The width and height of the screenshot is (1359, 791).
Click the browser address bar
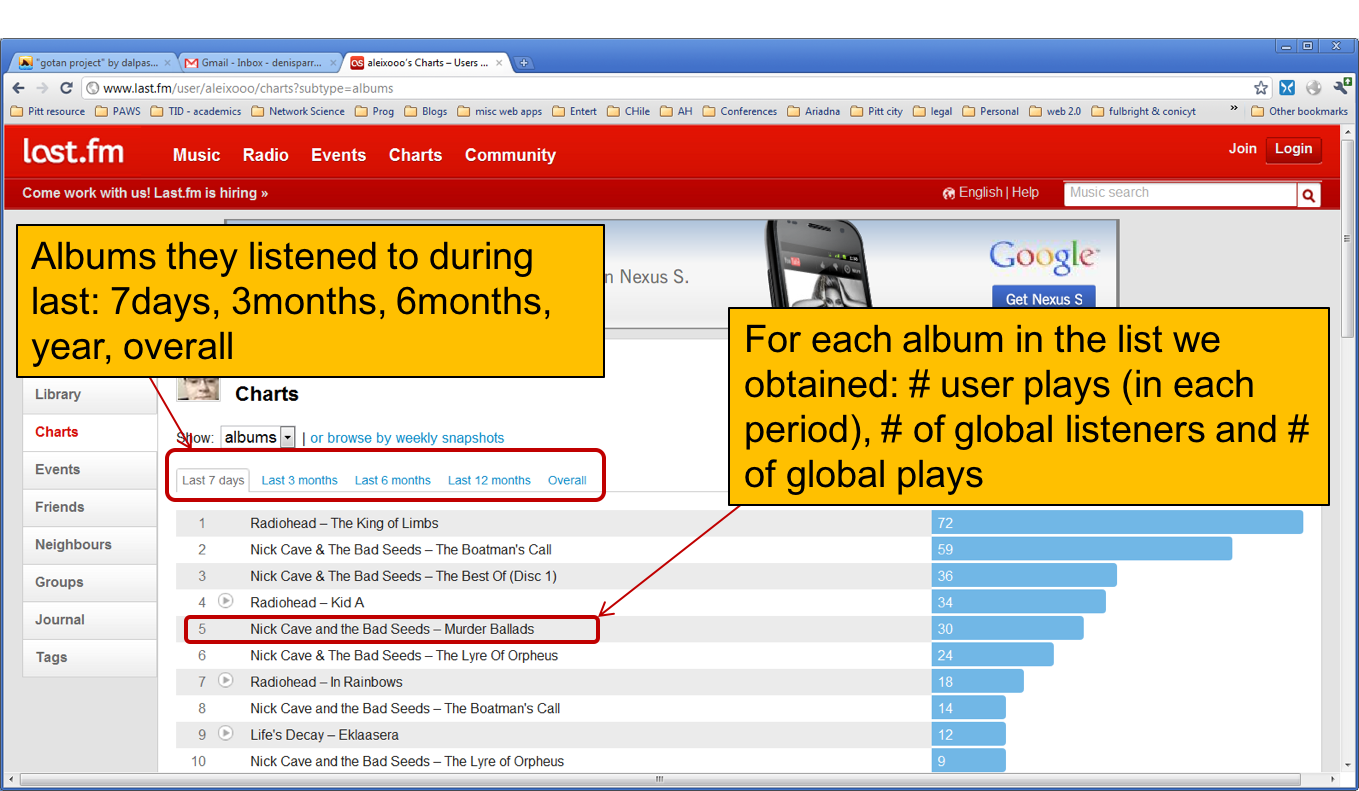tap(665, 88)
